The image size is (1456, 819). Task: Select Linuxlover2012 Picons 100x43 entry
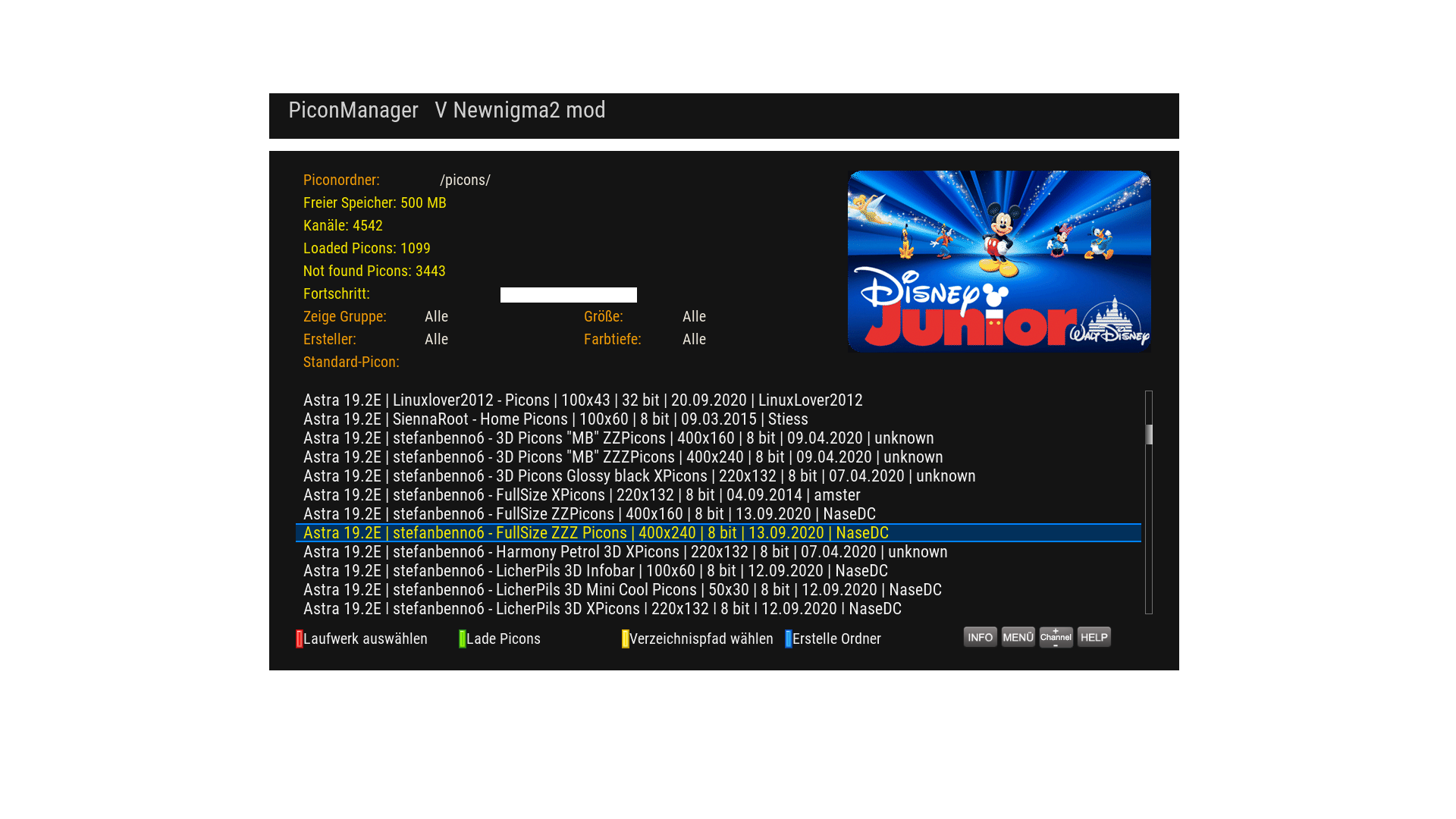click(582, 400)
